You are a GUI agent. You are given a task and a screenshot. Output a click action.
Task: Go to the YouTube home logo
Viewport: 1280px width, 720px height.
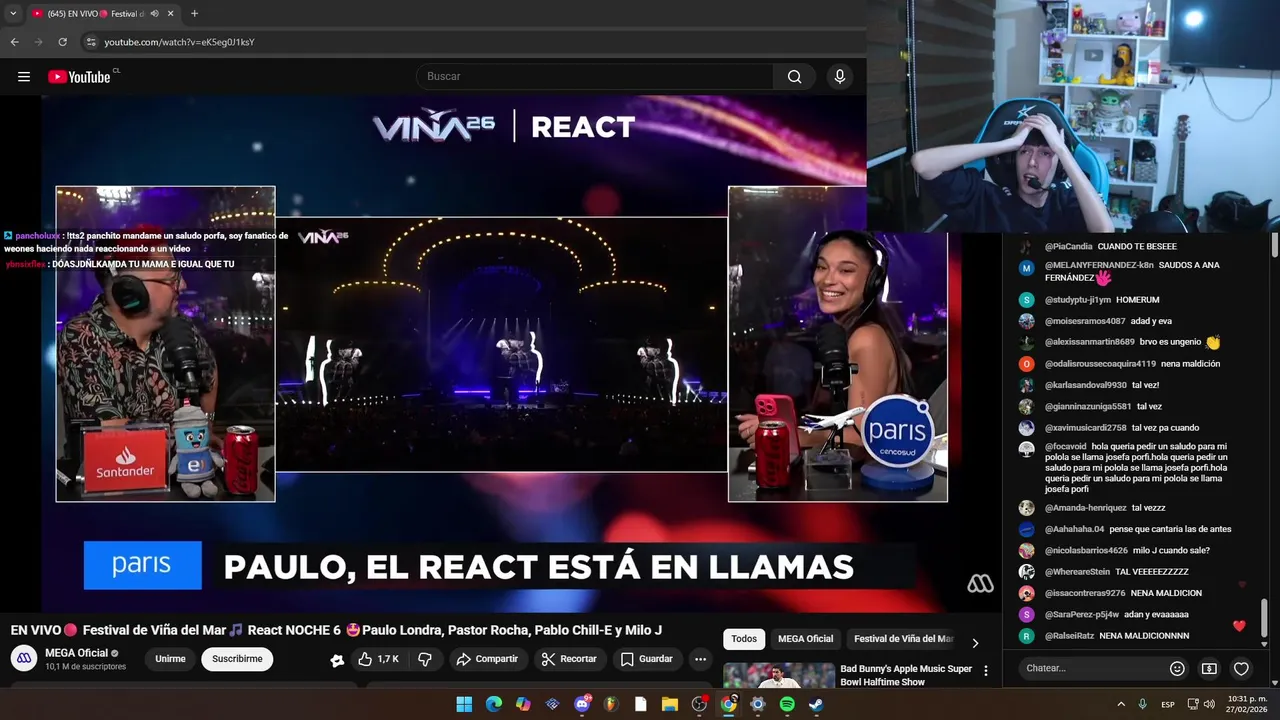tap(82, 77)
